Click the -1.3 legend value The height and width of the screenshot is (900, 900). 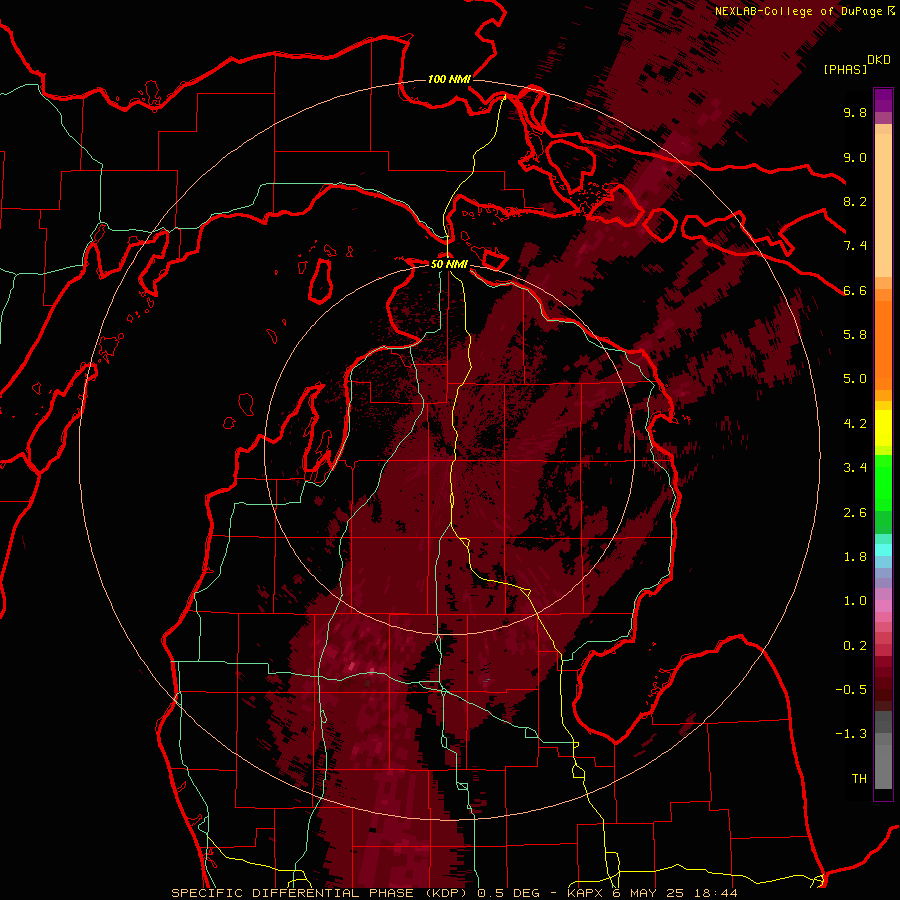point(851,734)
